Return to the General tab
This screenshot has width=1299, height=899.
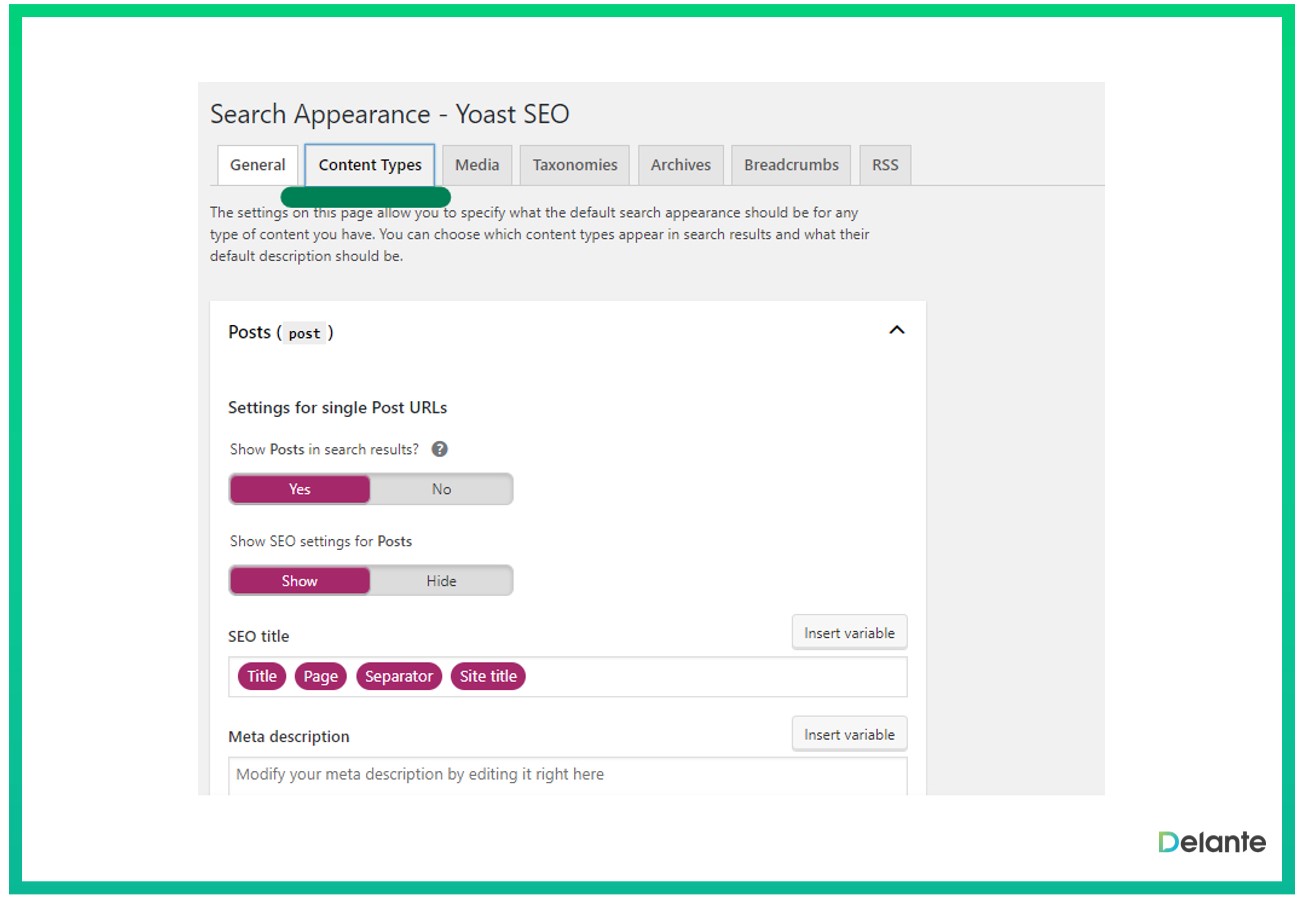pos(257,164)
